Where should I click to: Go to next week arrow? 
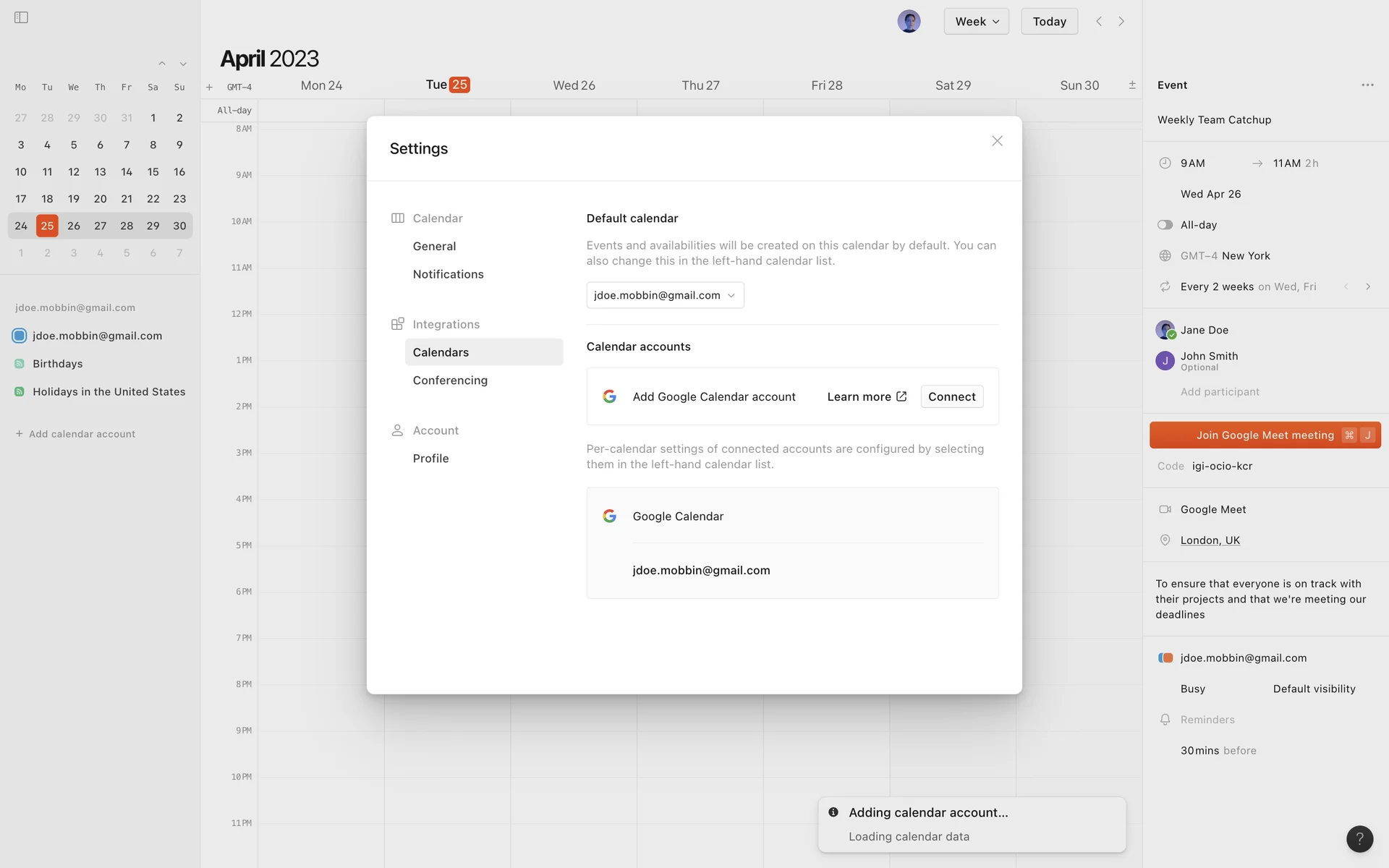tap(1121, 21)
